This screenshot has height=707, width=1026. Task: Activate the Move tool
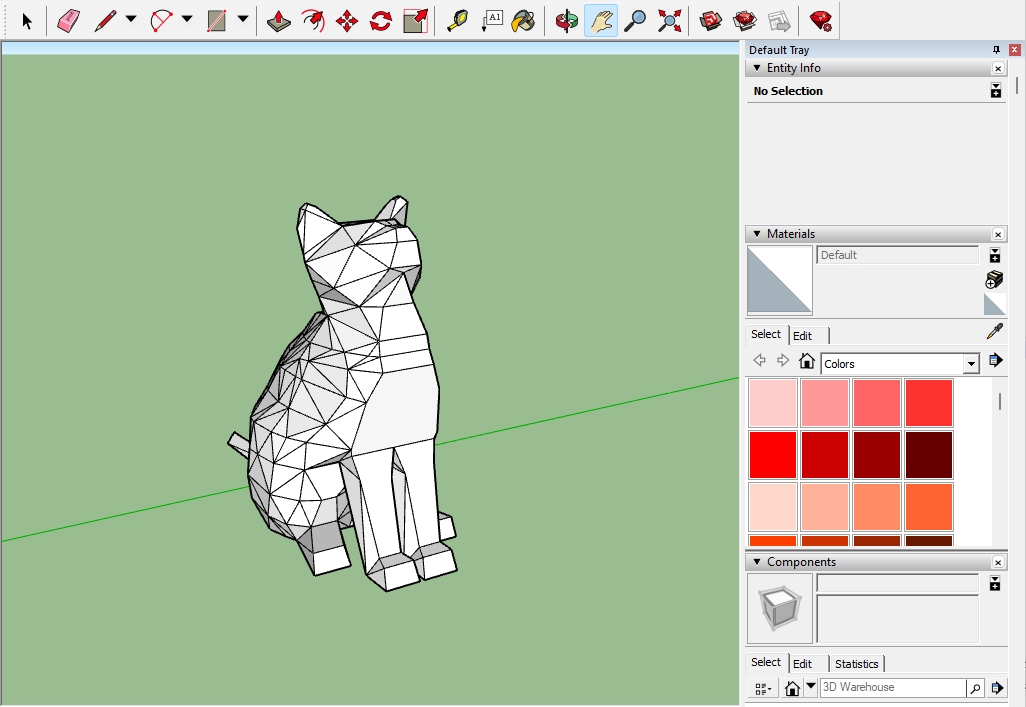point(347,19)
